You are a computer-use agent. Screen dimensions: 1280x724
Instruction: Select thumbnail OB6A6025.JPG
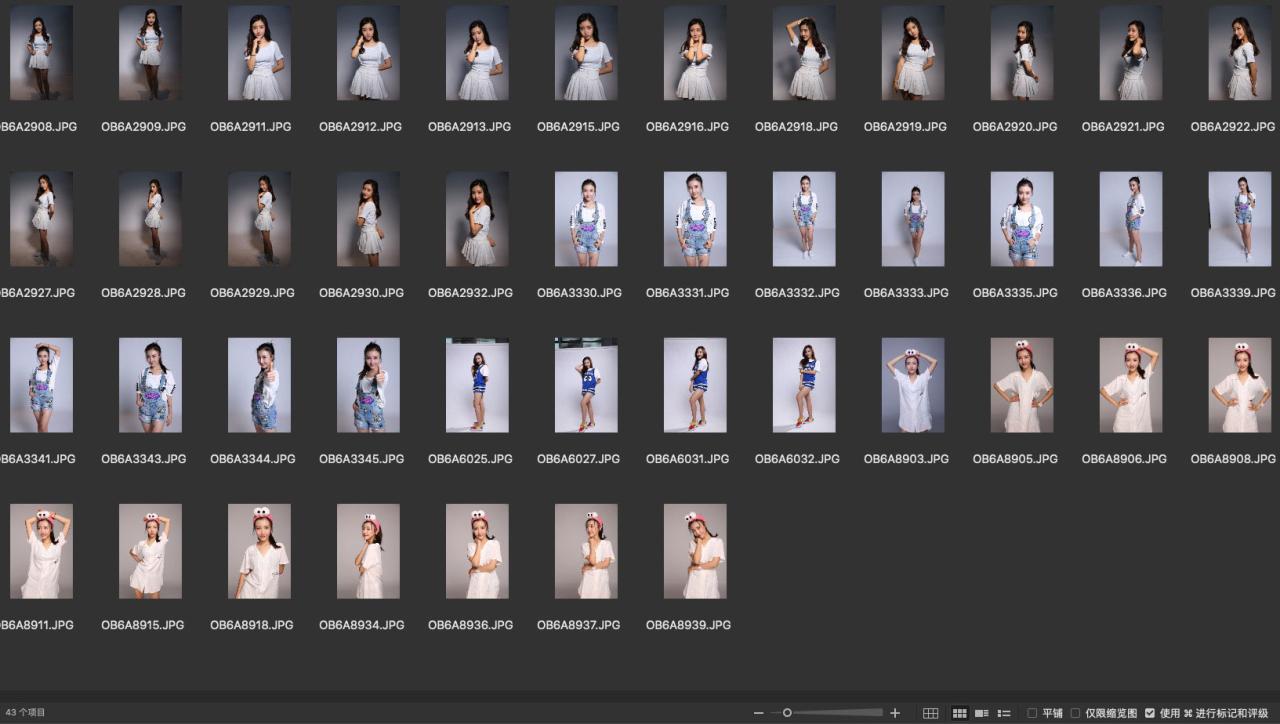click(477, 385)
